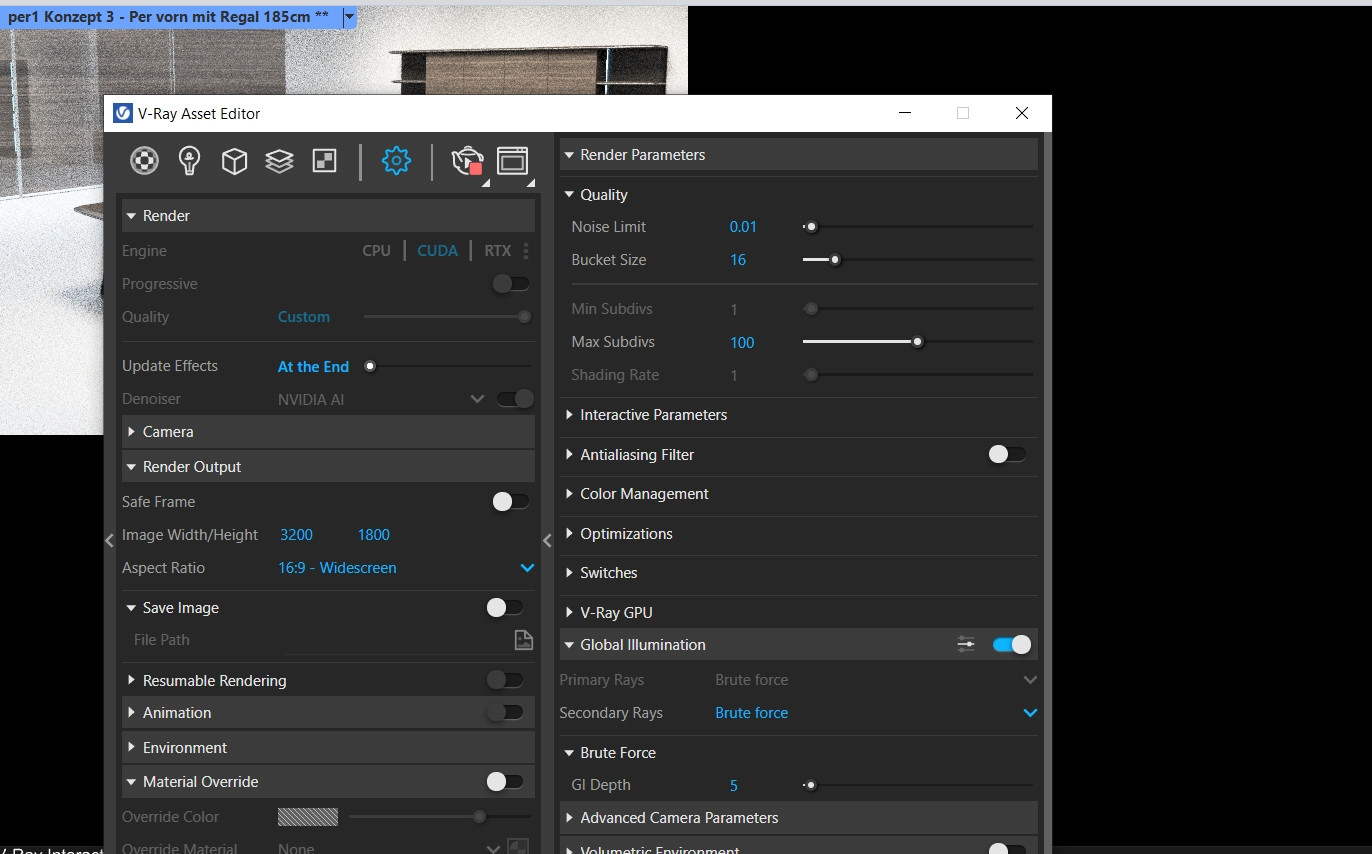
Task: Edit the Max Subdivs 100 value
Action: tap(742, 343)
